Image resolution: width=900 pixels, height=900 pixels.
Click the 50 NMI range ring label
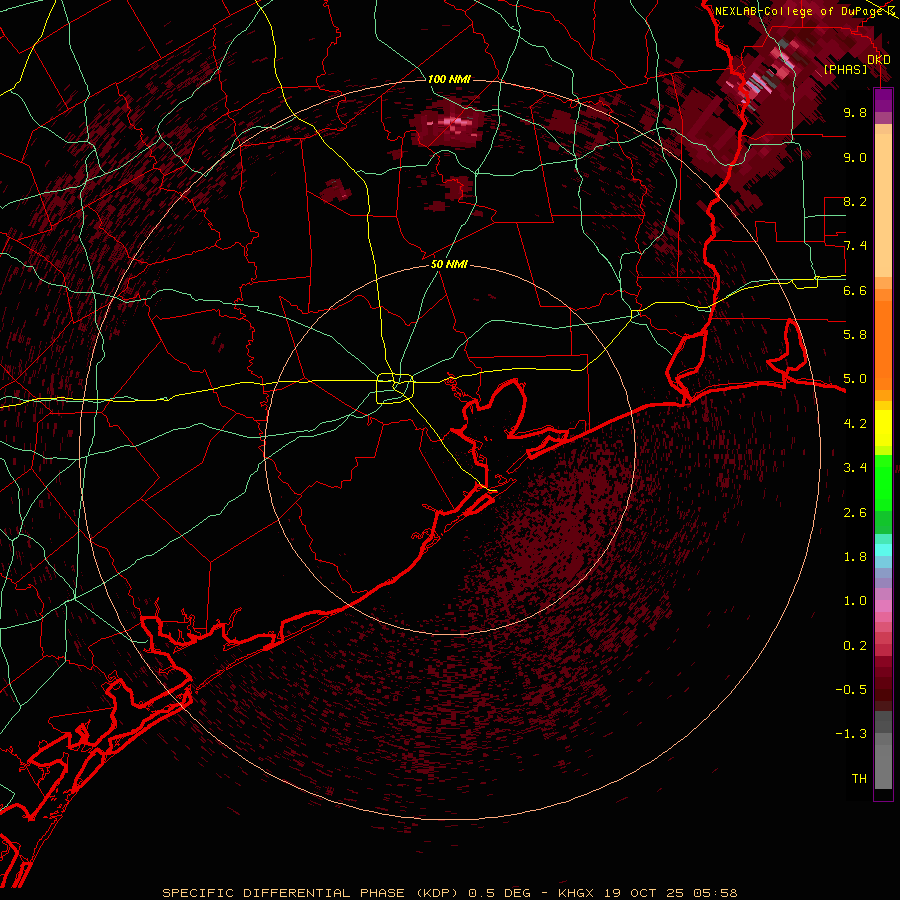(449, 264)
